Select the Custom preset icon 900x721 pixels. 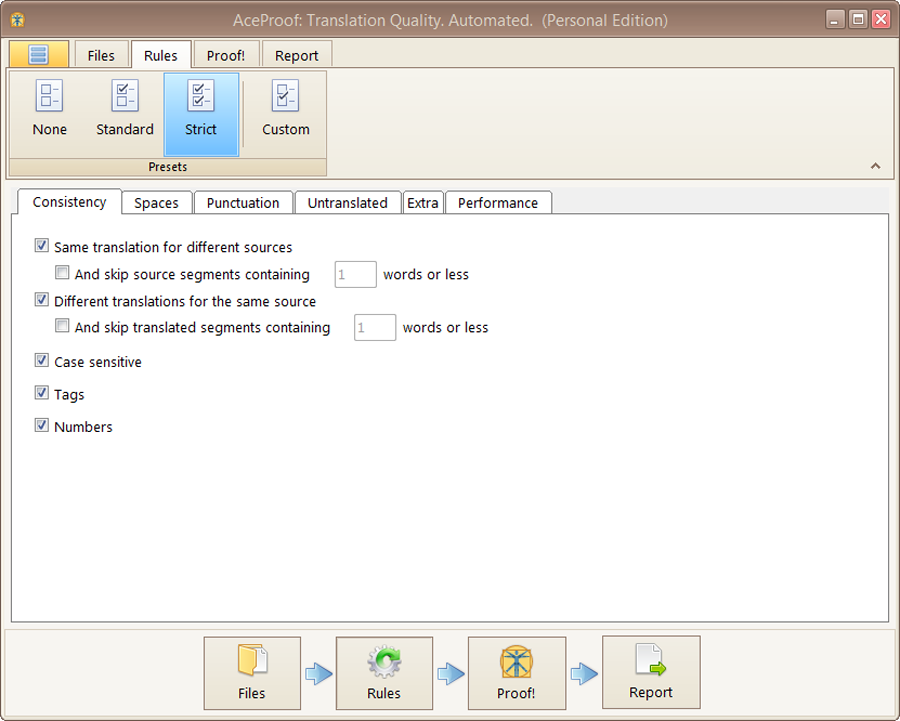click(x=286, y=110)
